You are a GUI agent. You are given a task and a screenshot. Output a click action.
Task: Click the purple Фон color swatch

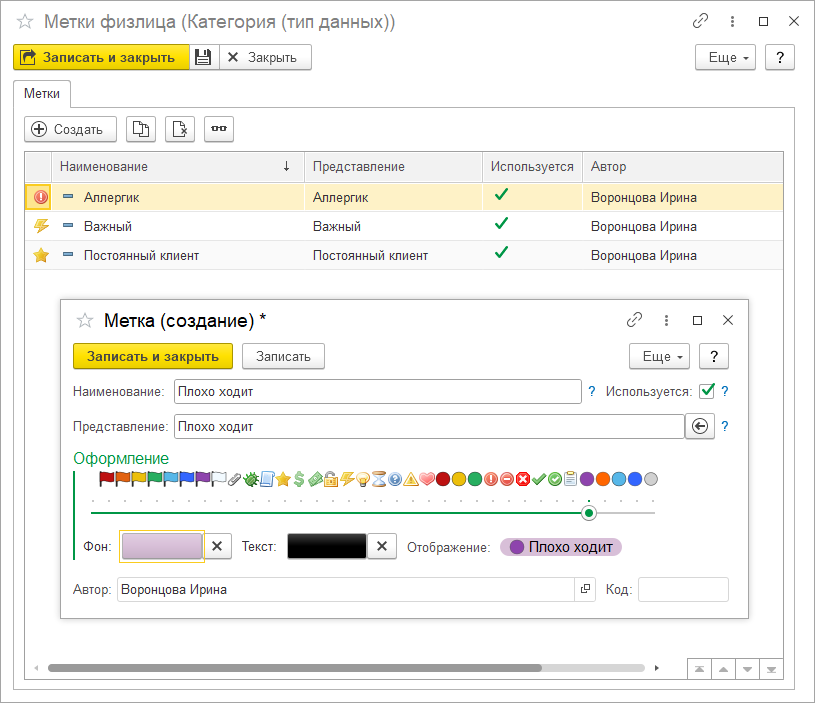click(x=162, y=546)
